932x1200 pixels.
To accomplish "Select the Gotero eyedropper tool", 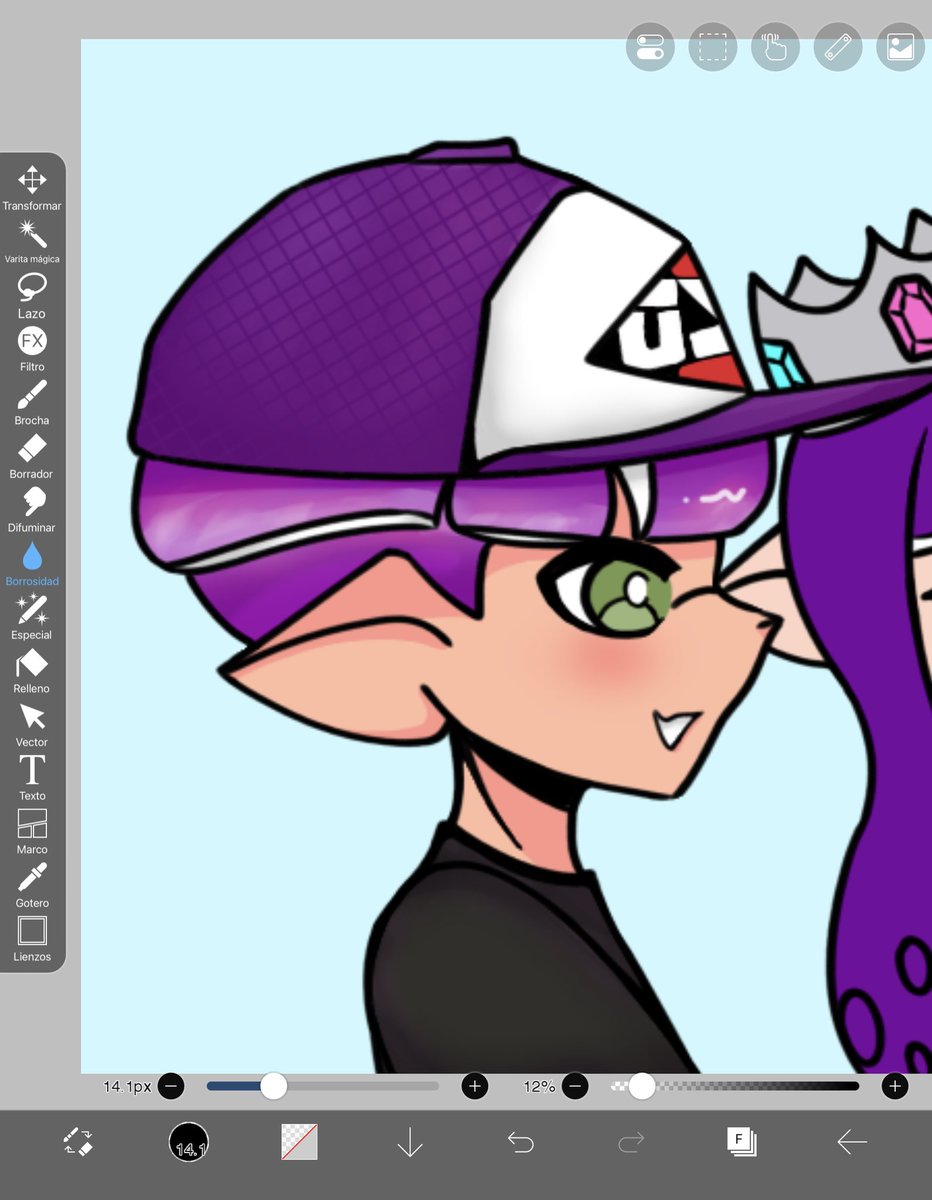I will (x=32, y=885).
